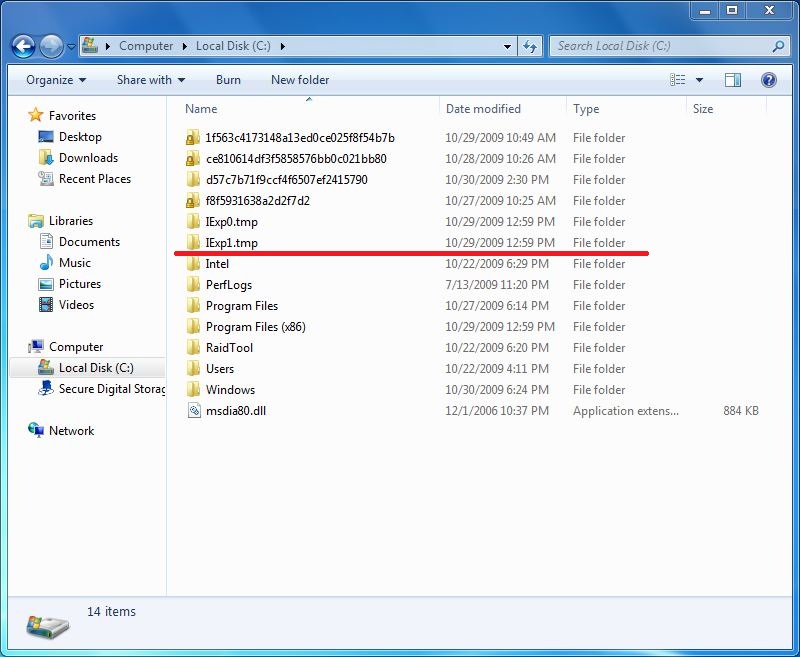Click the Program Files folder icon
The height and width of the screenshot is (657, 800).
193,305
